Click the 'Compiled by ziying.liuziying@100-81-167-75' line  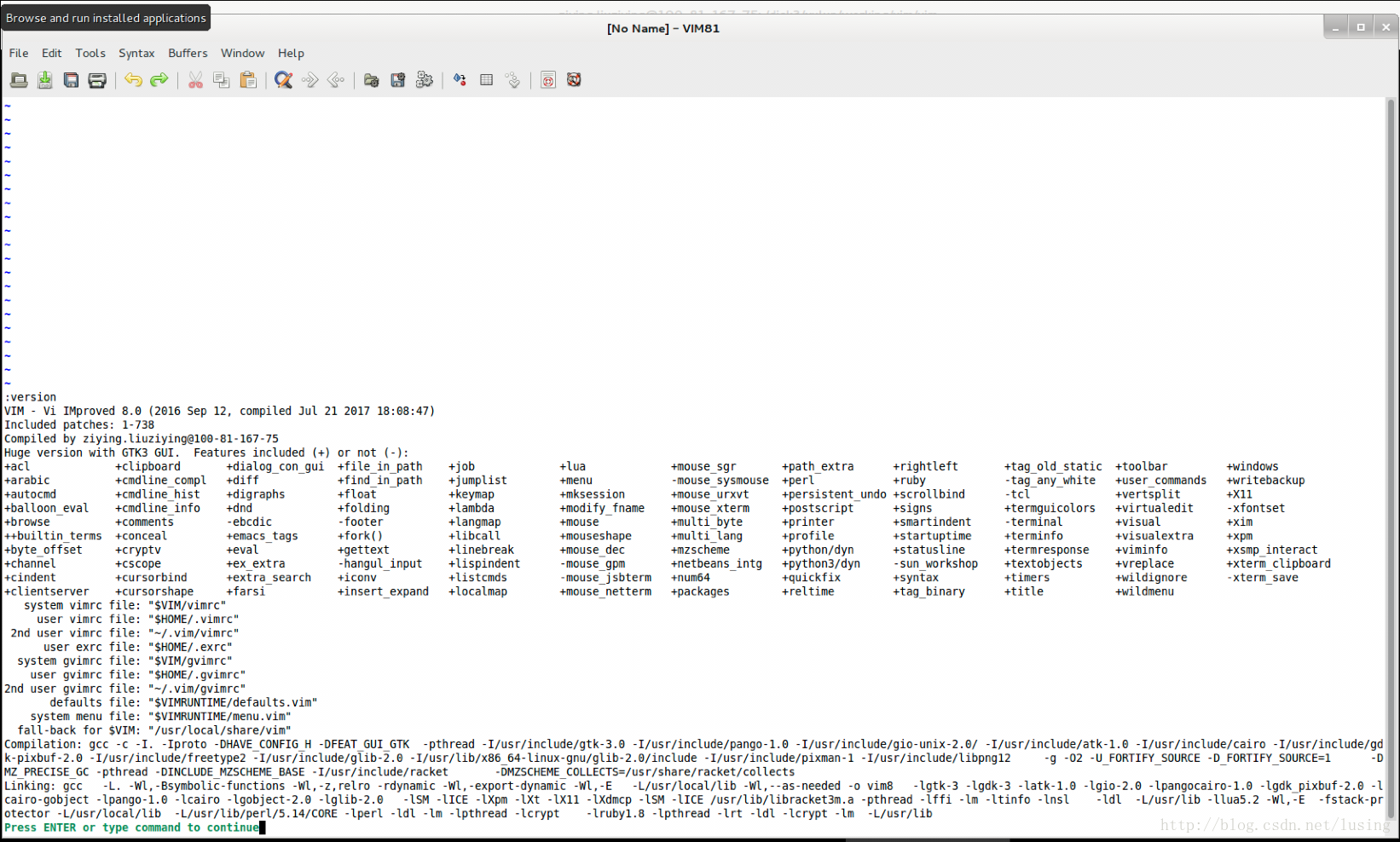pos(142,439)
